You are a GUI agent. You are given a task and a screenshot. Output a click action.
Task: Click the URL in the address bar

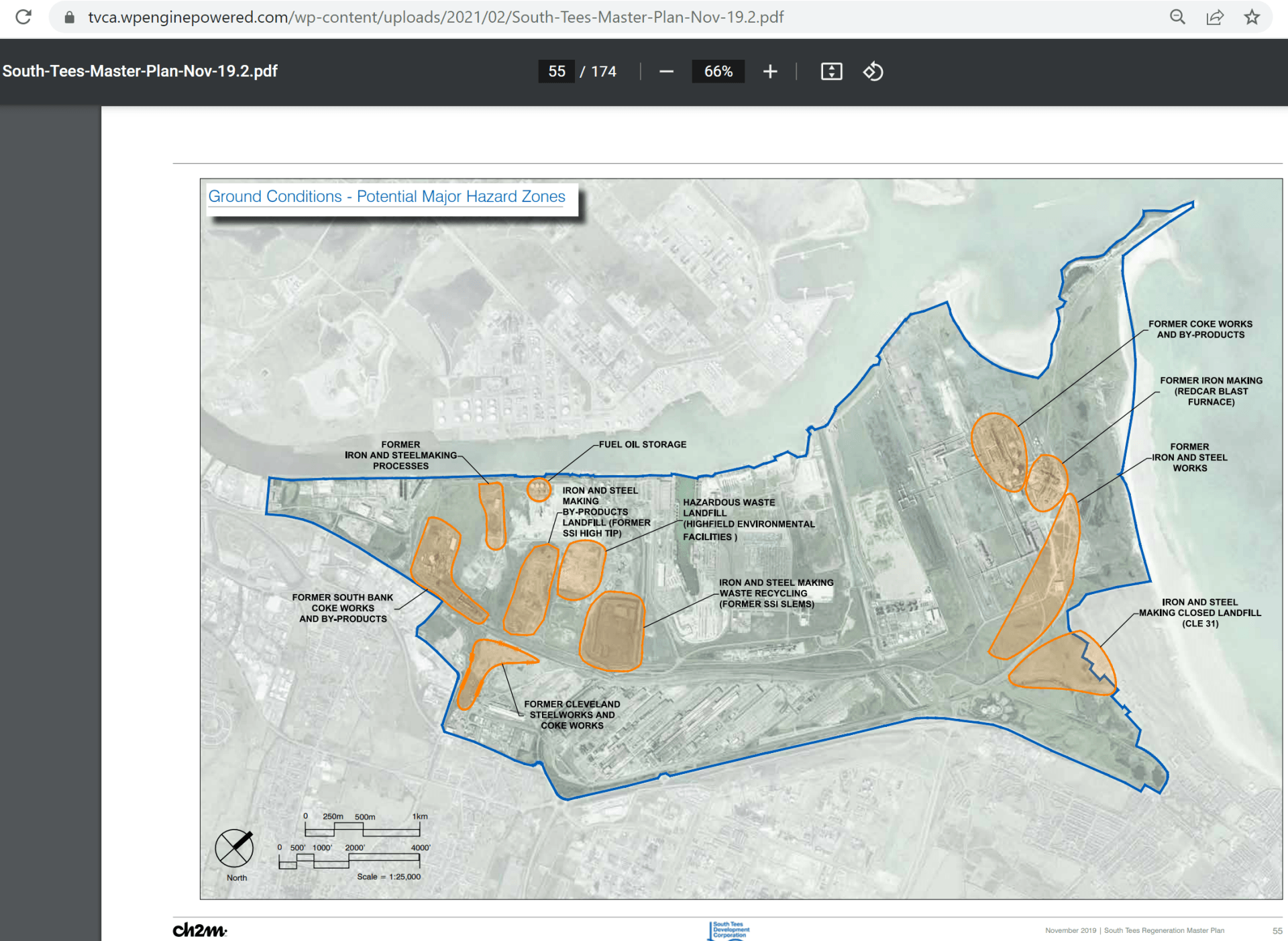click(x=436, y=17)
